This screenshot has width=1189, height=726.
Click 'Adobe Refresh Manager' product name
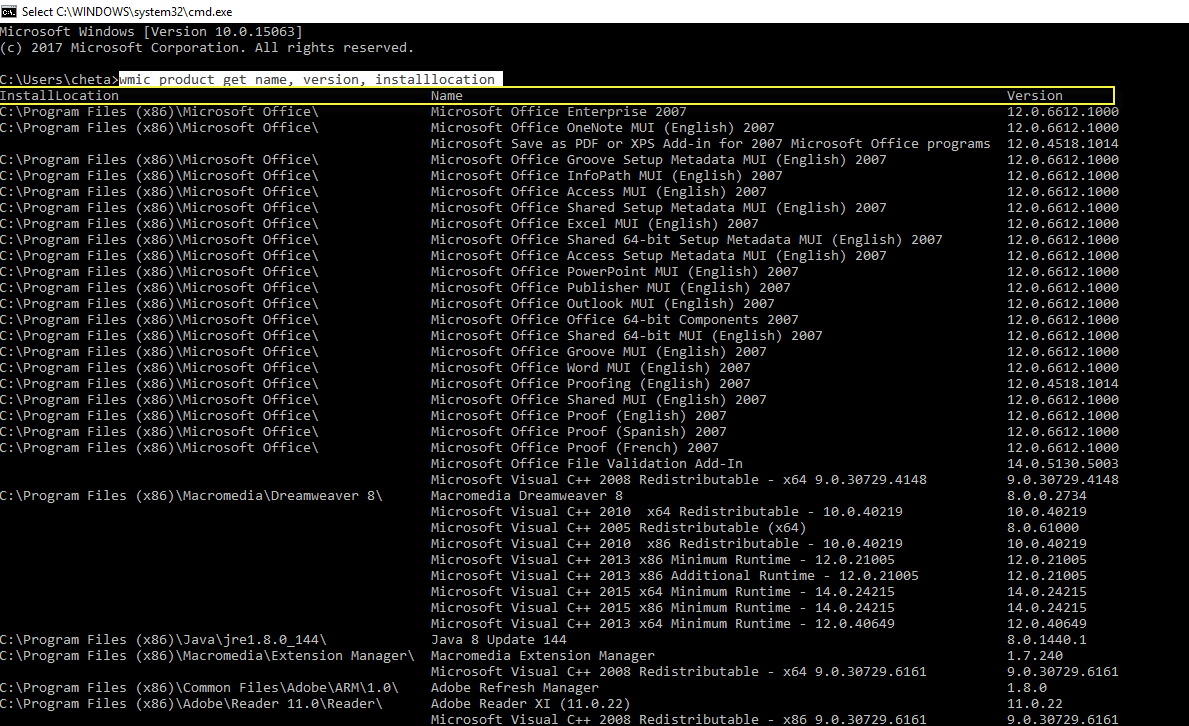click(514, 686)
